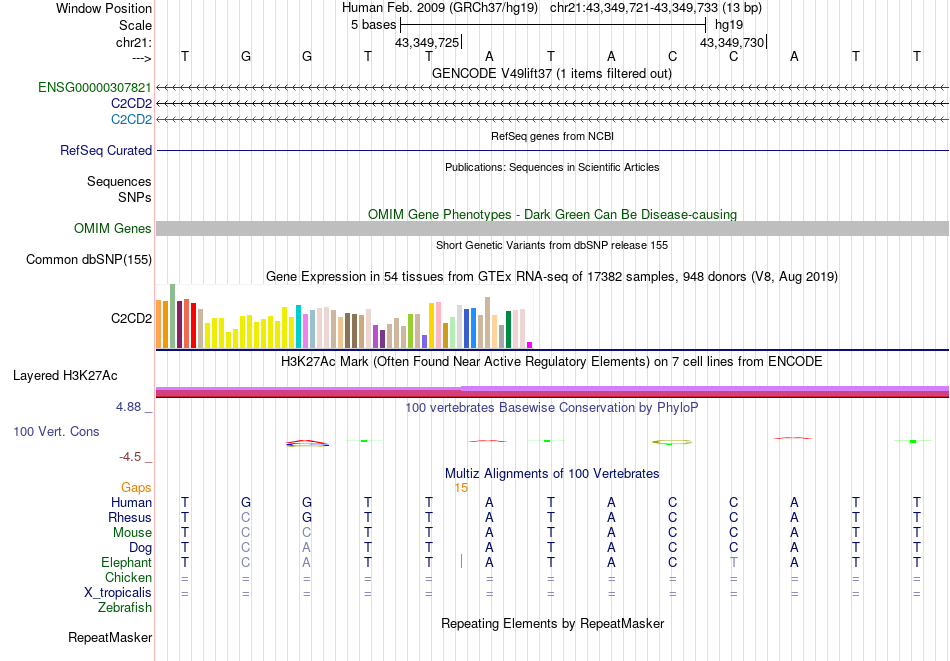The height and width of the screenshot is (661, 950).
Task: Click the H3K27Ac Mark ENCODE title
Action: [x=552, y=362]
